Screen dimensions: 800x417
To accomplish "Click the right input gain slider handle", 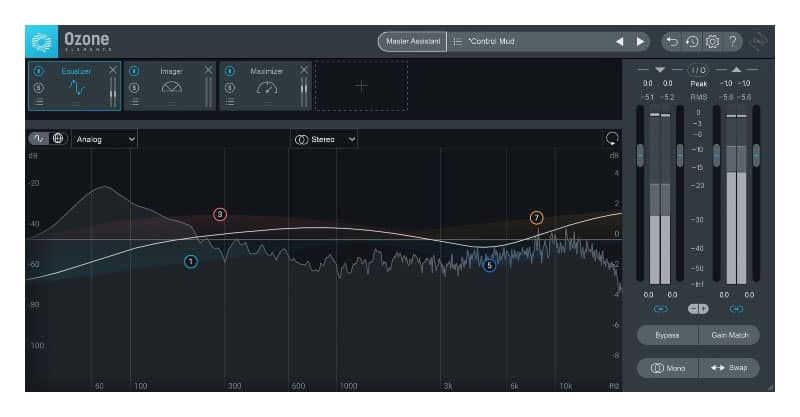I will 680,155.
